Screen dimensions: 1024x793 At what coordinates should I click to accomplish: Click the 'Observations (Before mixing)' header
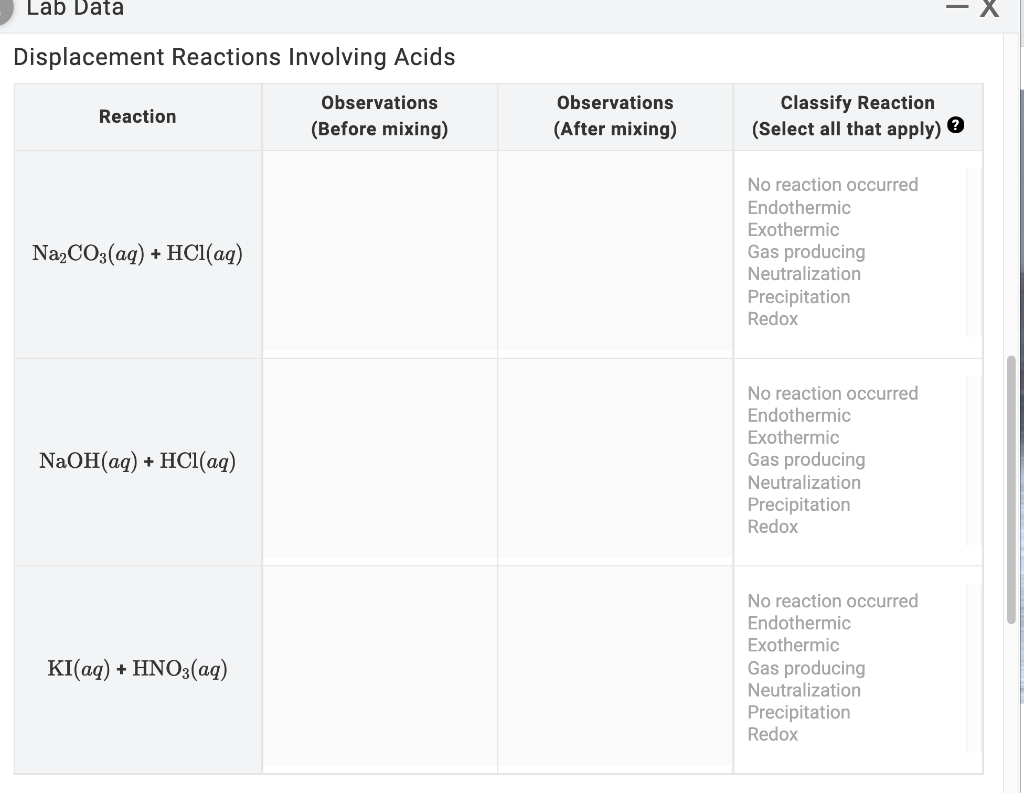pyautogui.click(x=379, y=116)
